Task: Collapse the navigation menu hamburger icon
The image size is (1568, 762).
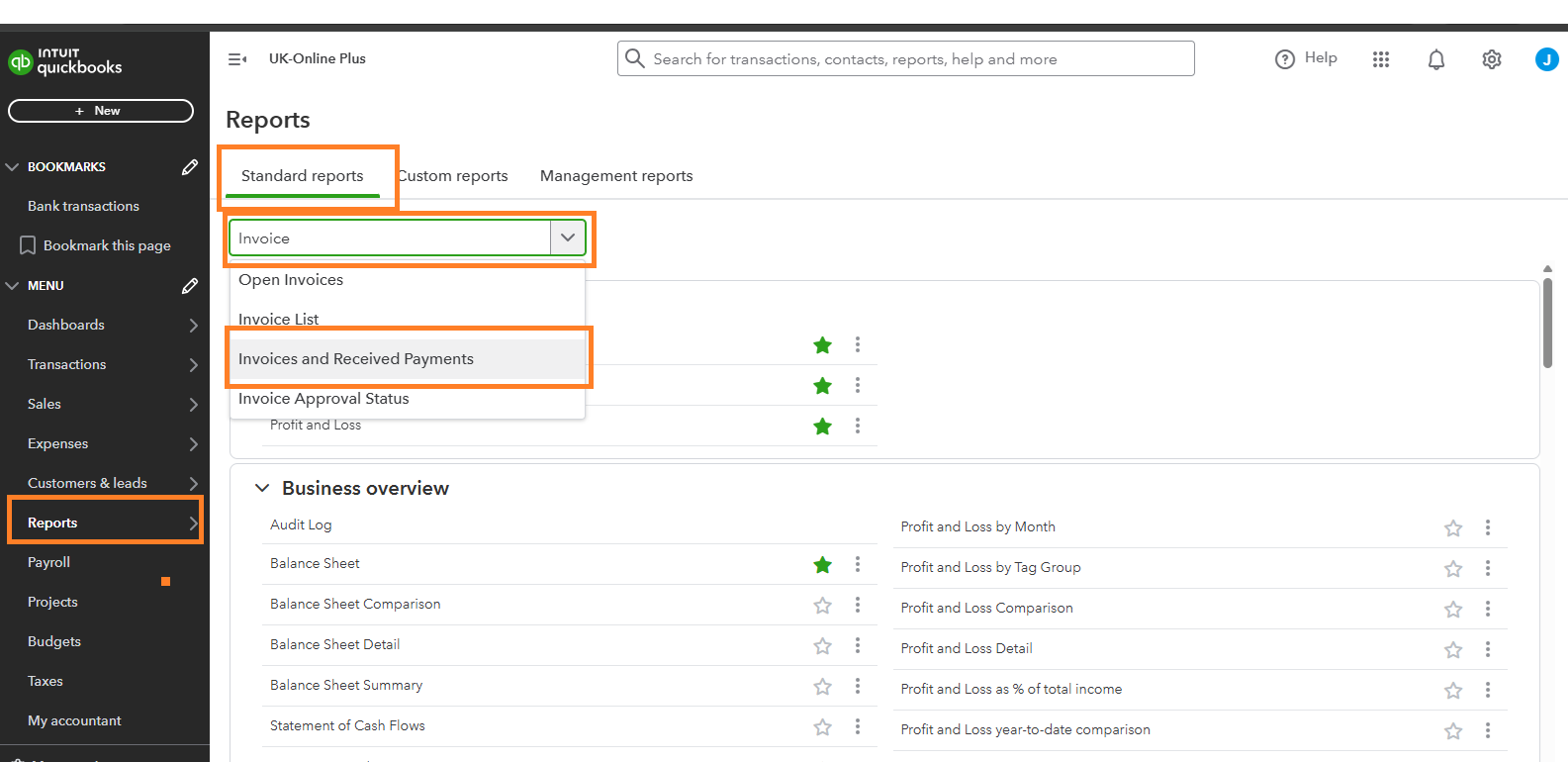Action: coord(237,59)
